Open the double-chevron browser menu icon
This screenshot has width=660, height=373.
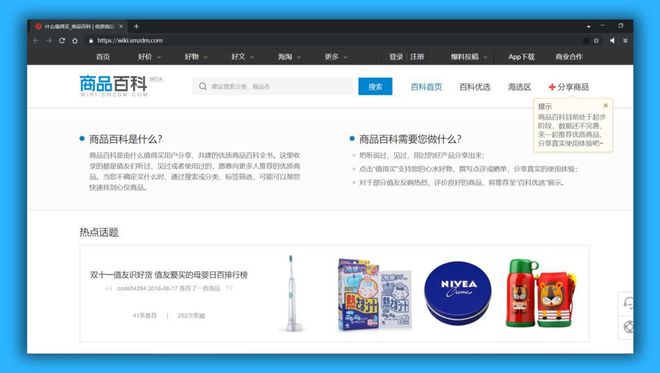(625, 40)
